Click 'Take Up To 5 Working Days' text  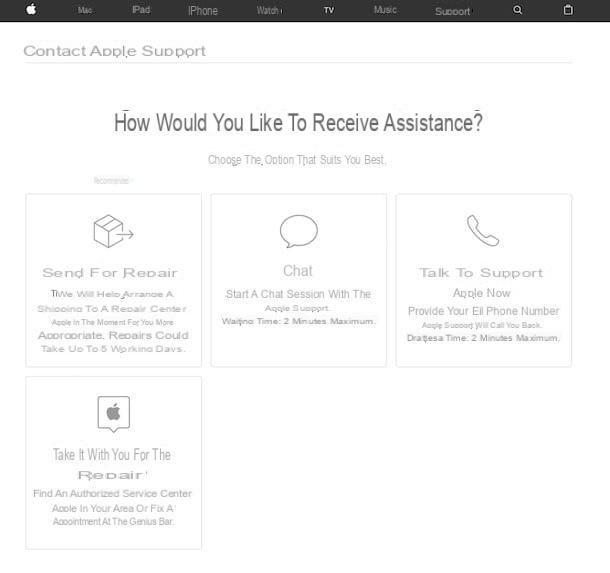tap(113, 349)
